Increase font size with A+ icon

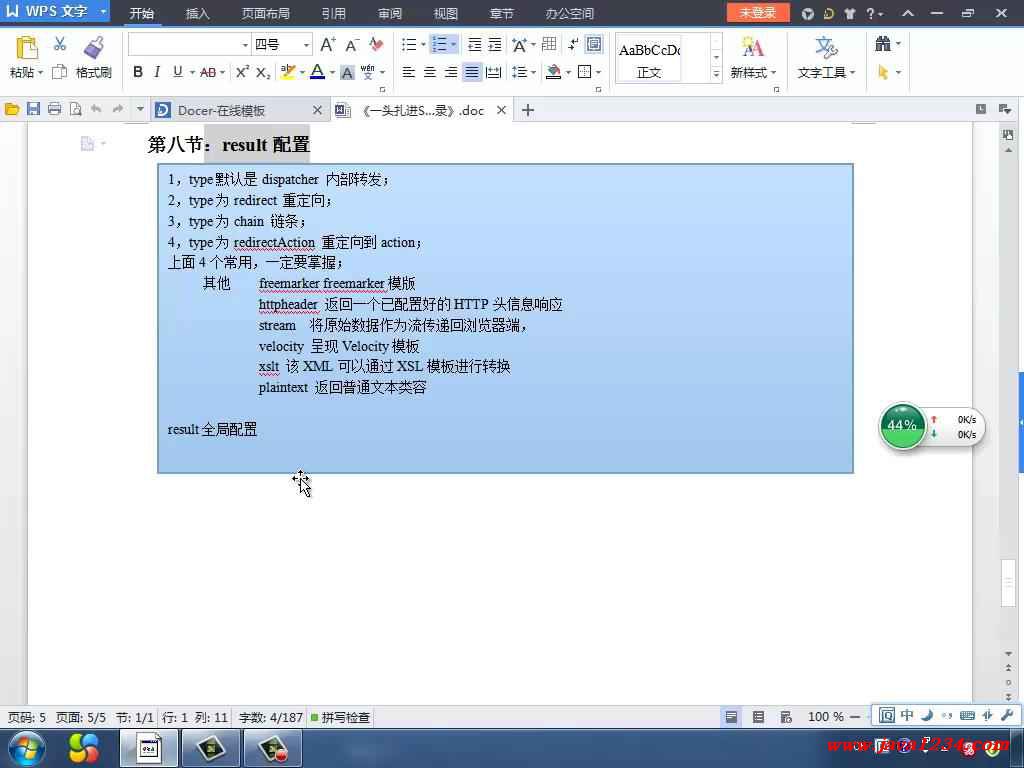tap(328, 44)
